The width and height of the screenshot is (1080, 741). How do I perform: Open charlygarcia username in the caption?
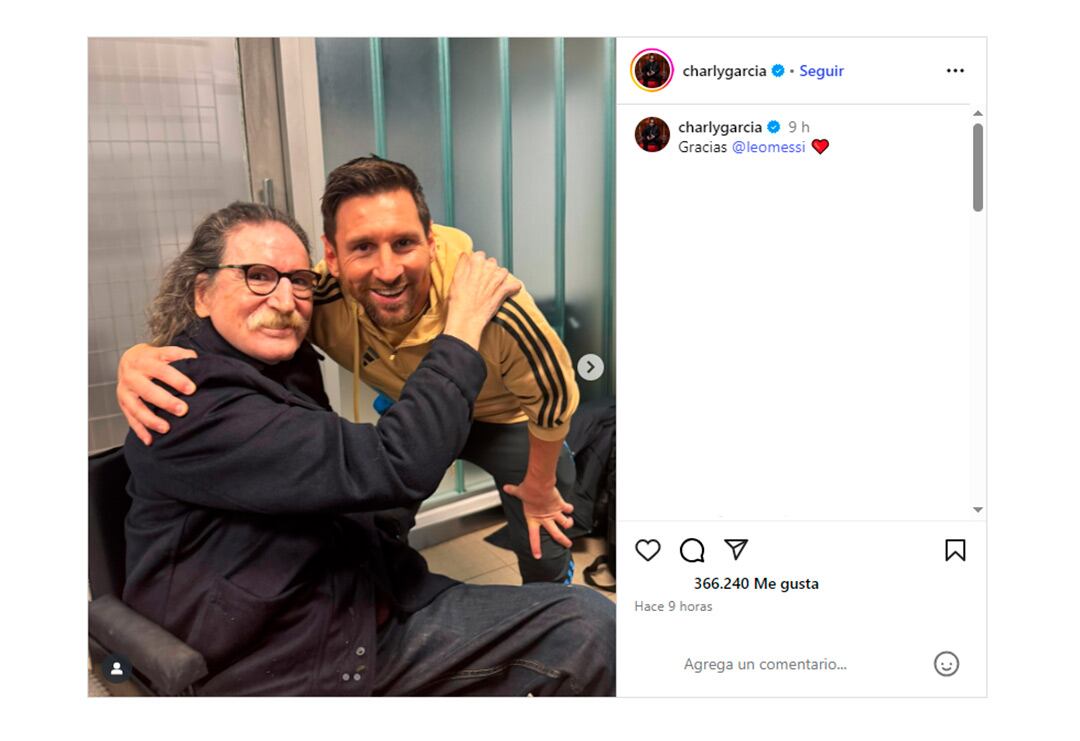(720, 127)
